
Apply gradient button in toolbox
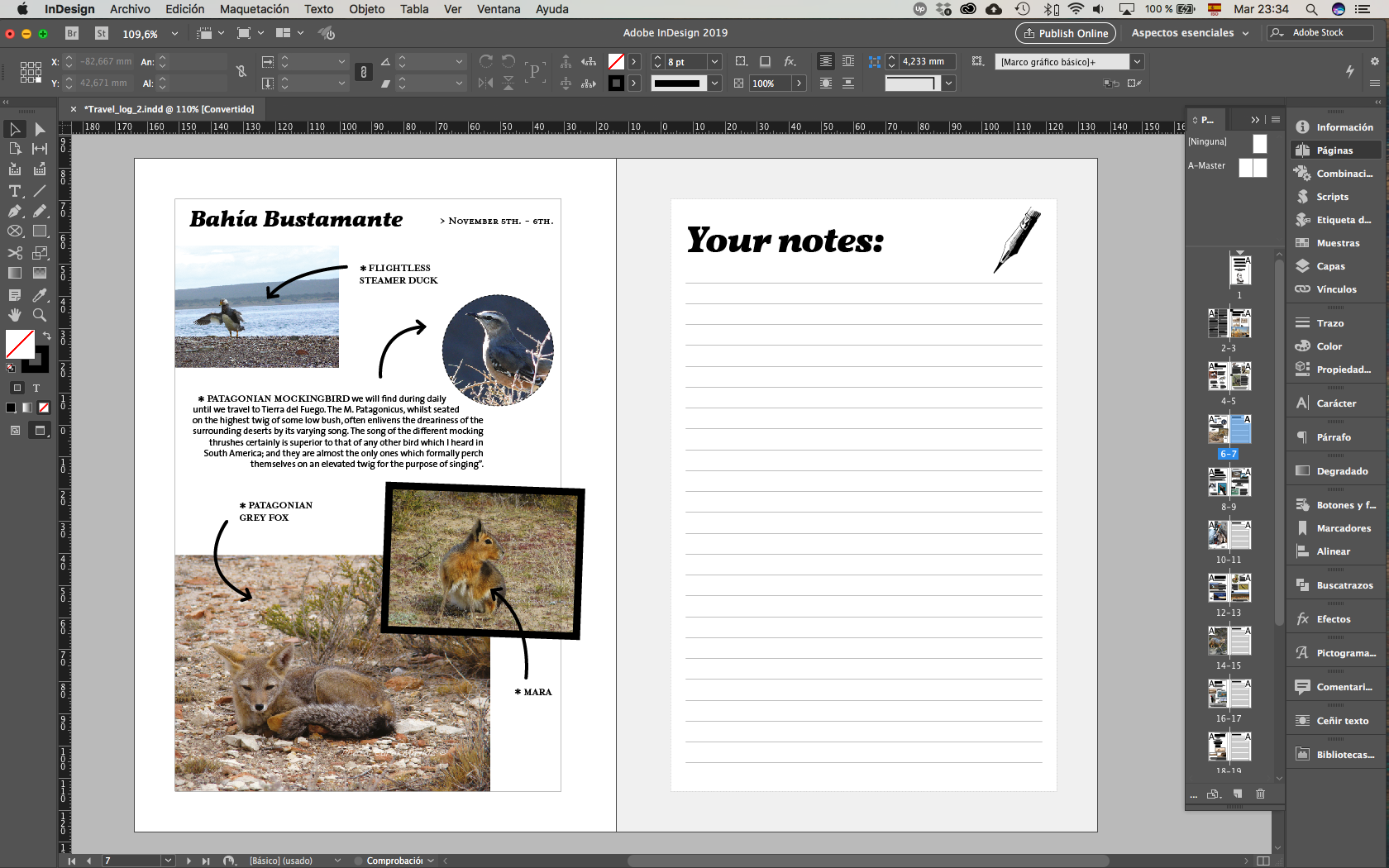27,408
